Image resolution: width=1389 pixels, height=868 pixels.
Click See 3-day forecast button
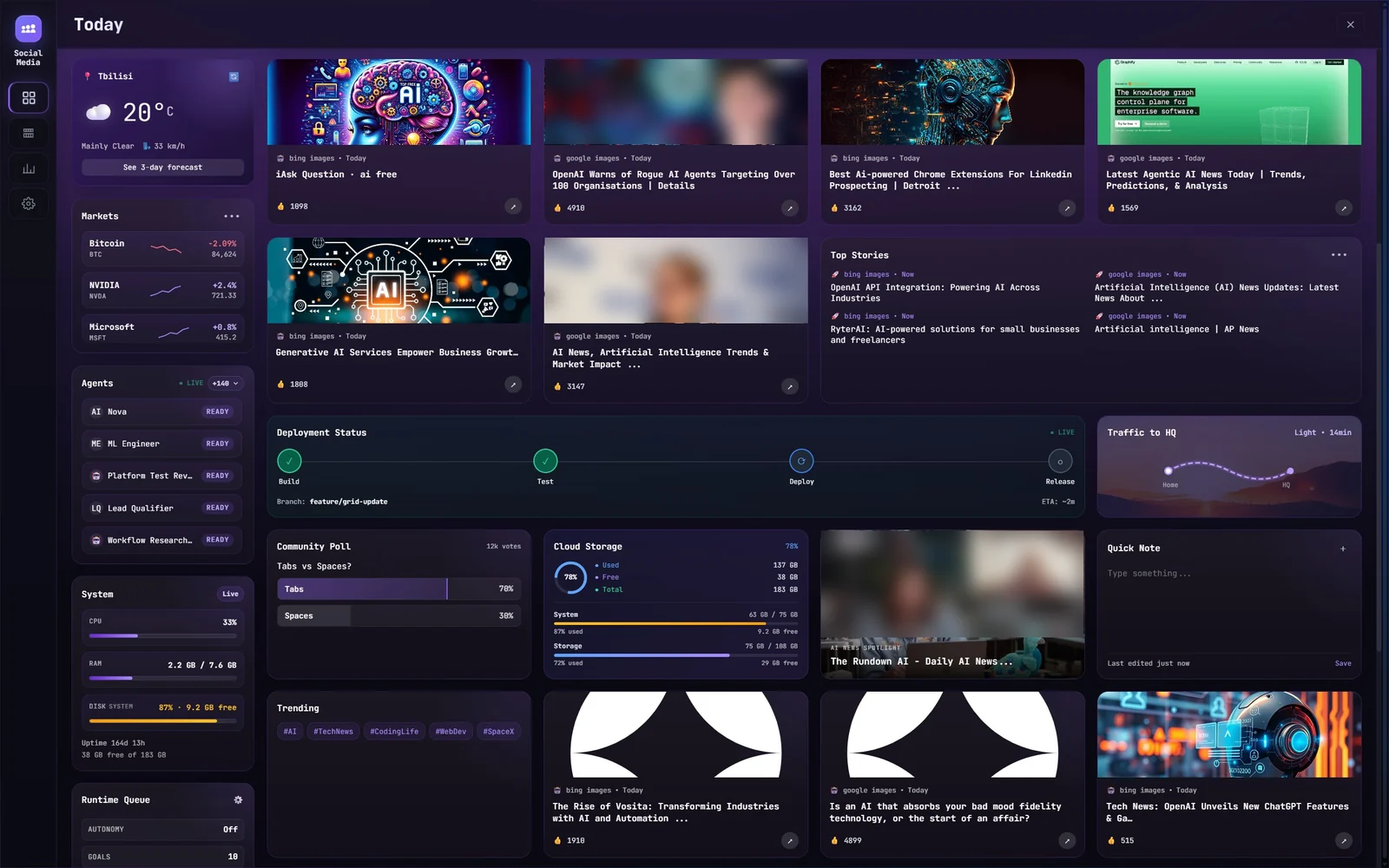(x=162, y=168)
